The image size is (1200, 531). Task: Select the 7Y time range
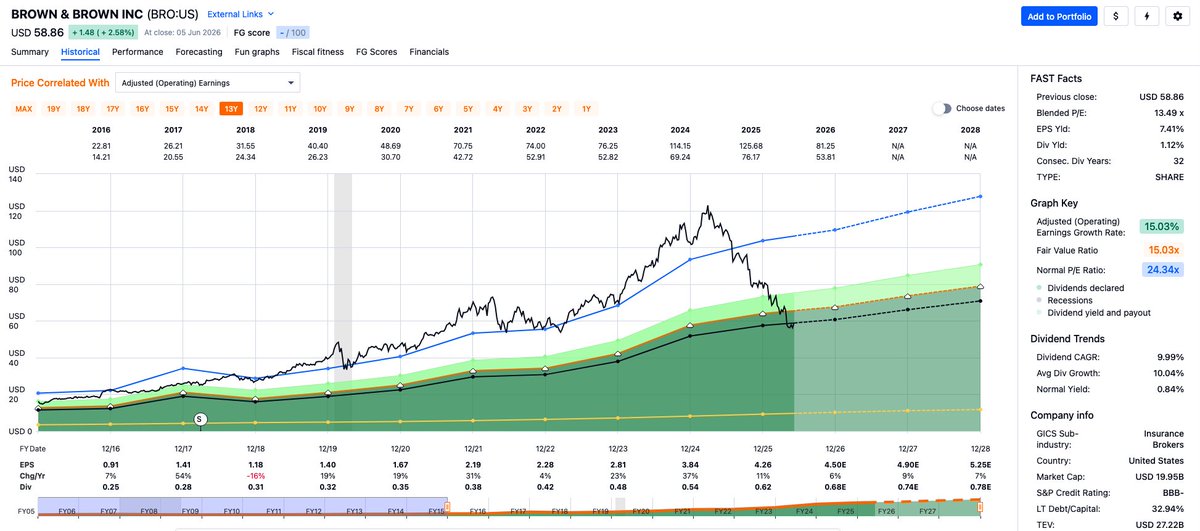tap(408, 108)
